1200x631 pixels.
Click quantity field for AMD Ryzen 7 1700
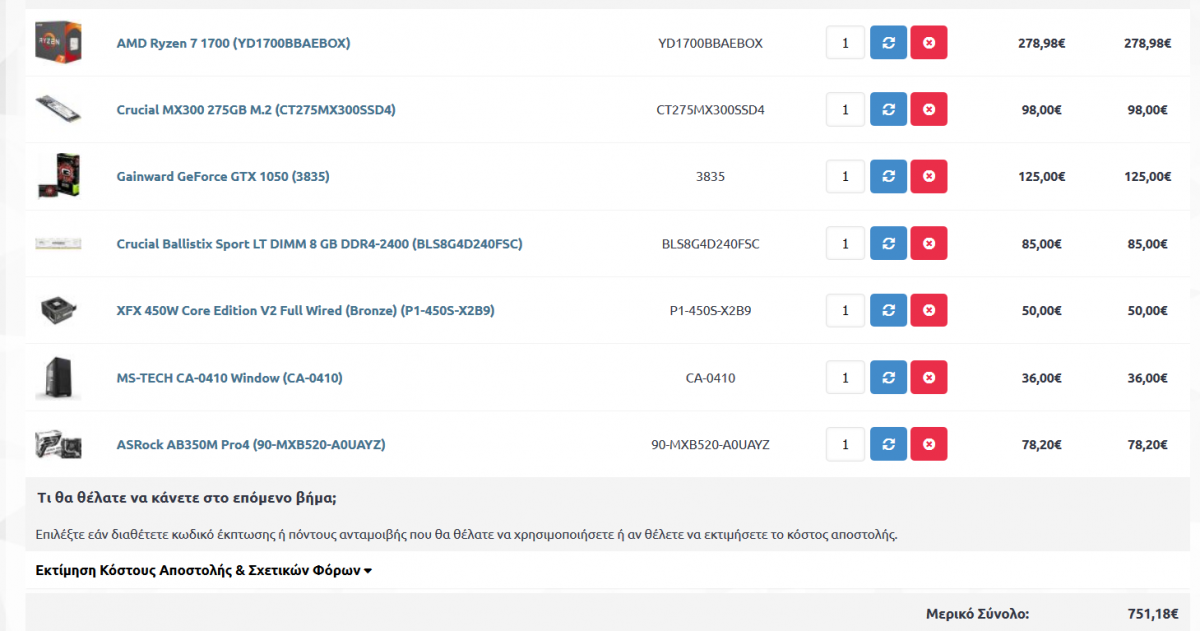tap(846, 43)
